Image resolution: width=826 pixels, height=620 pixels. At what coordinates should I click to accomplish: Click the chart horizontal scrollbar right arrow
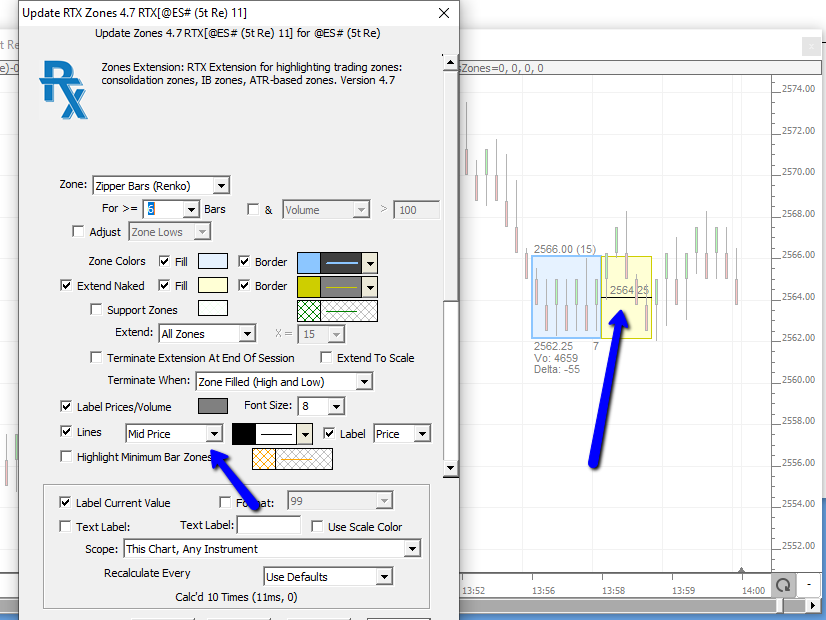tap(814, 606)
